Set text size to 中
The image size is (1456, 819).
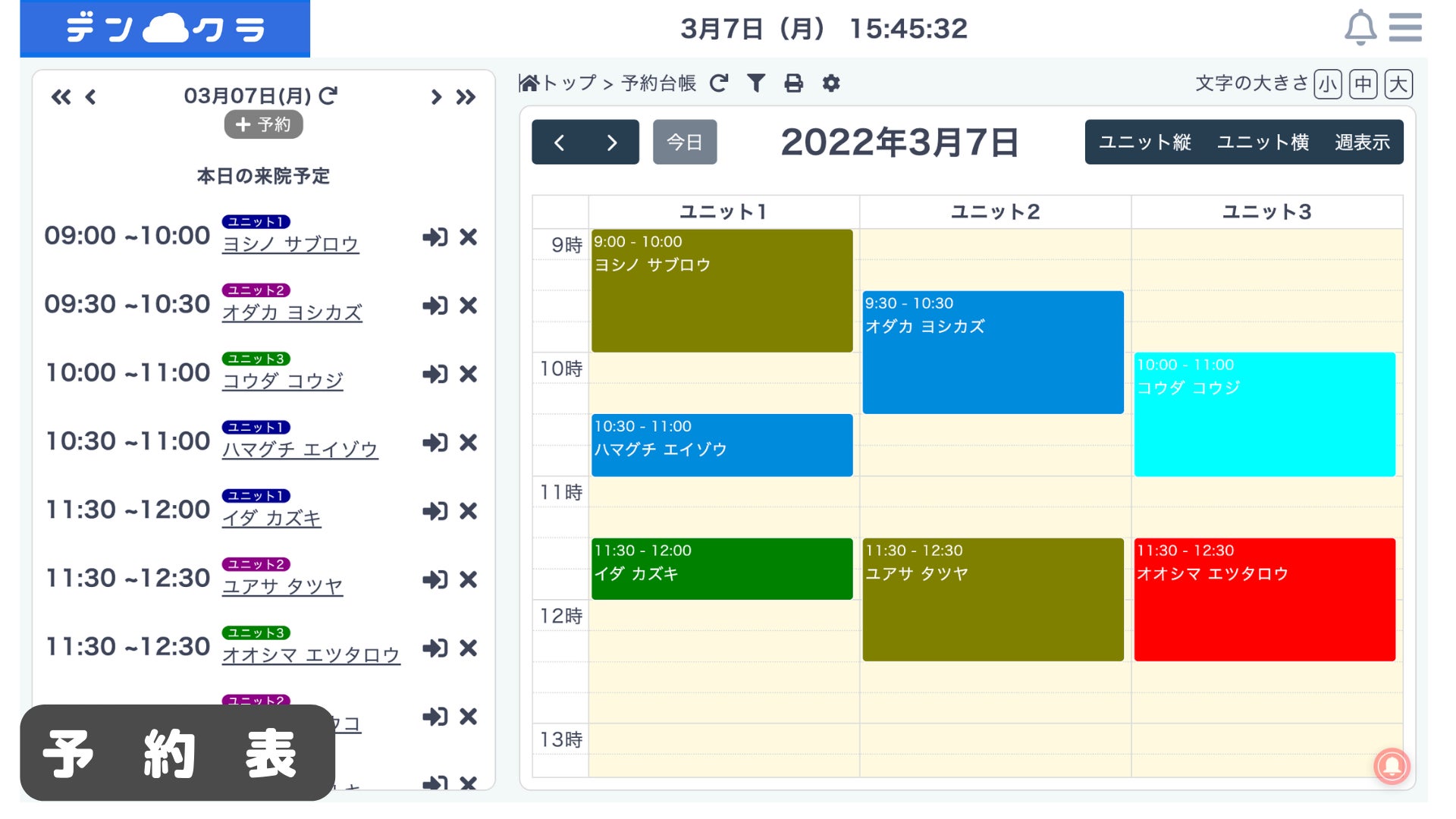point(1363,83)
